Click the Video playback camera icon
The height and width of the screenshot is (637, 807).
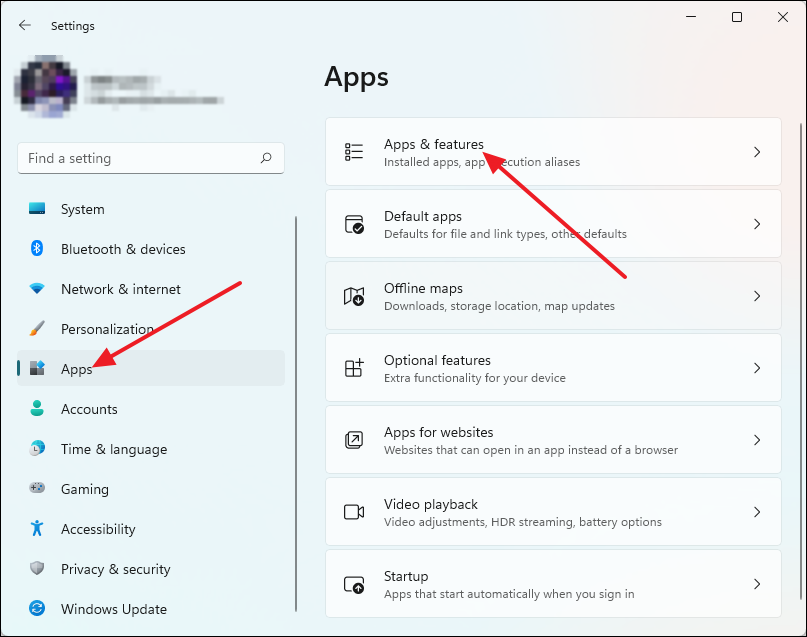pyautogui.click(x=354, y=512)
